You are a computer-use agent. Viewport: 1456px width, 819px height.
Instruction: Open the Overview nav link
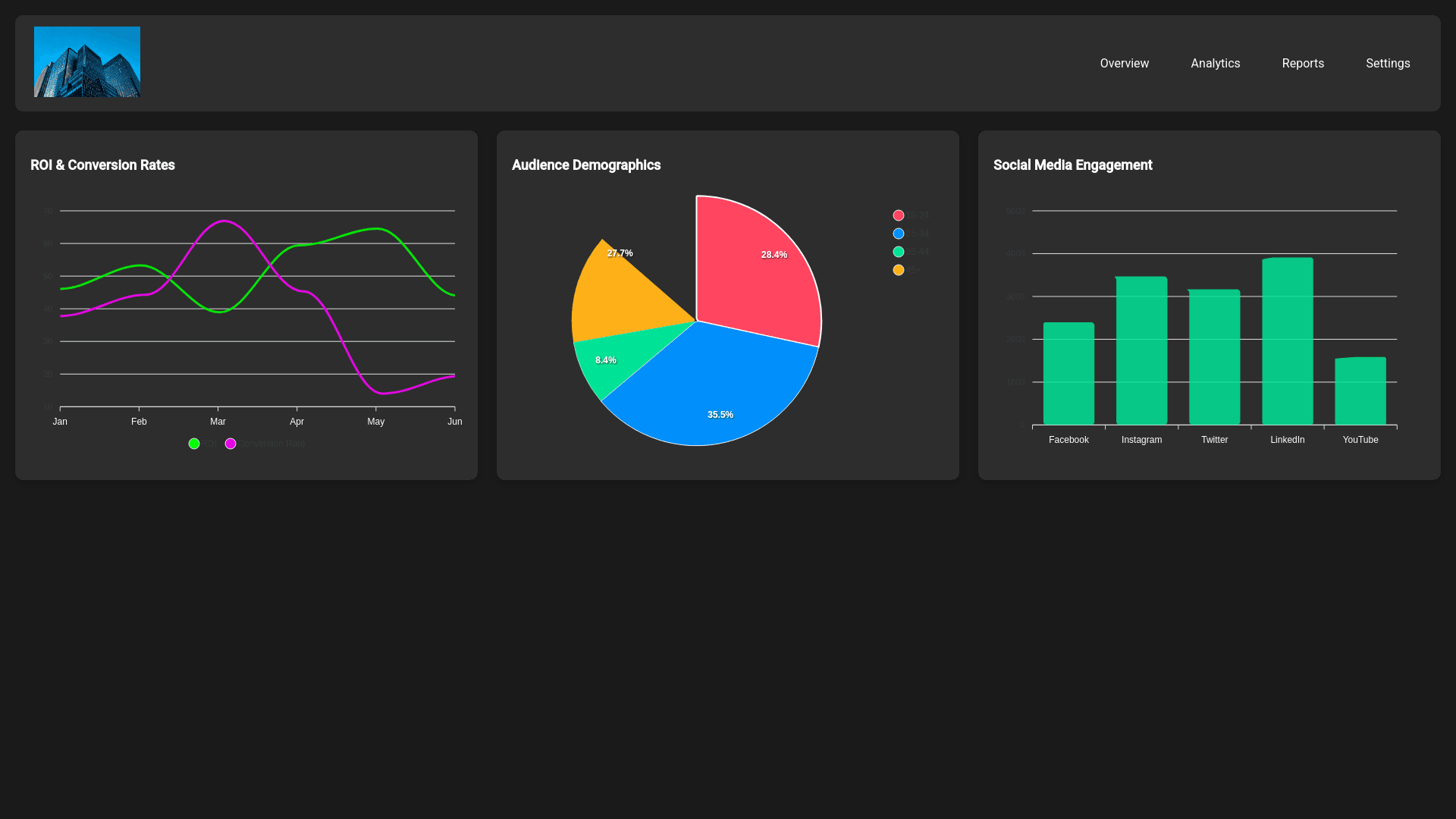tap(1124, 64)
